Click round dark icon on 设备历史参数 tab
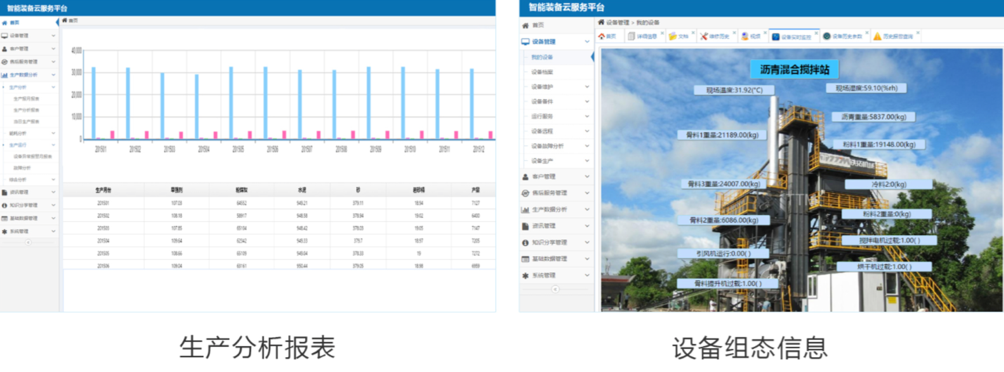This screenshot has height=372, width=1004. 827,36
